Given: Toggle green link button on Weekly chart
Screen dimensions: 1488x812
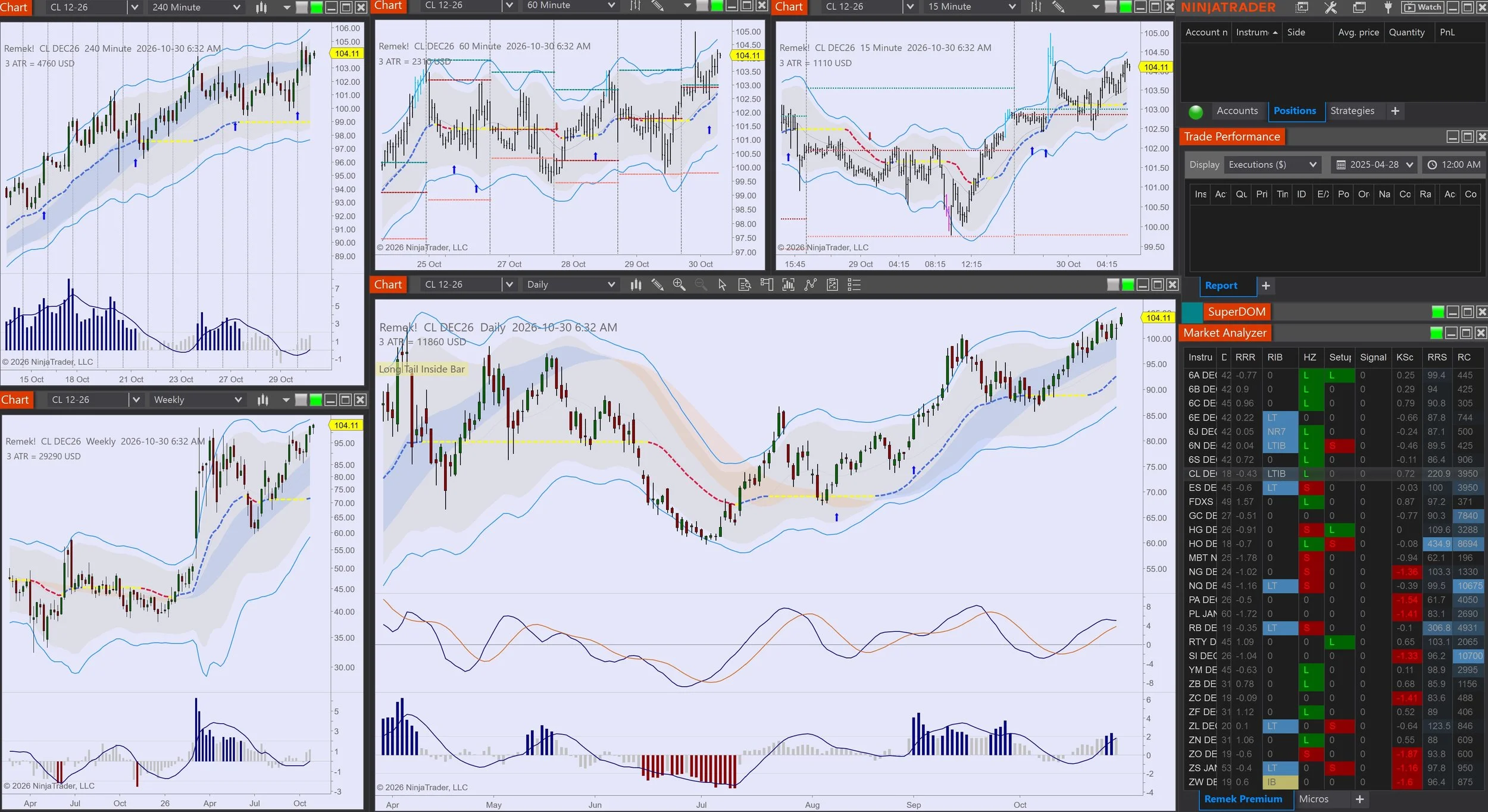Looking at the screenshot, I should pos(315,400).
